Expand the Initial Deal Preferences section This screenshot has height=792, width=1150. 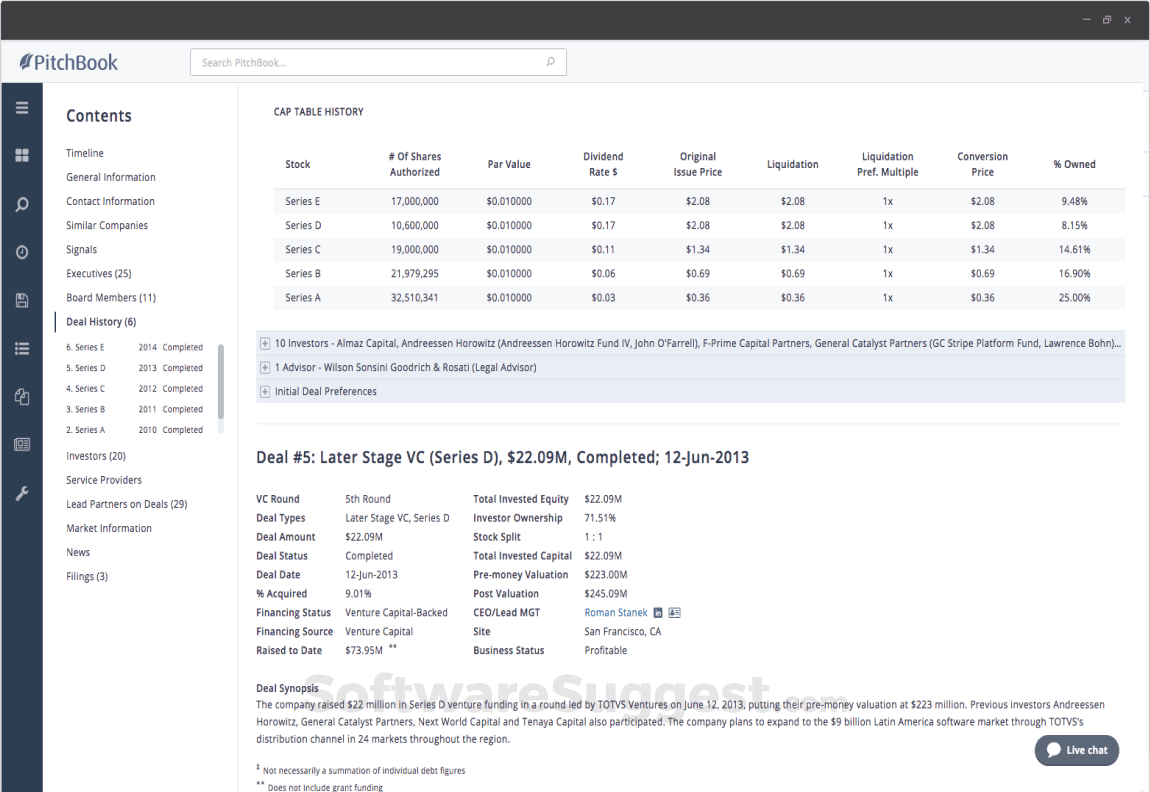click(x=265, y=390)
